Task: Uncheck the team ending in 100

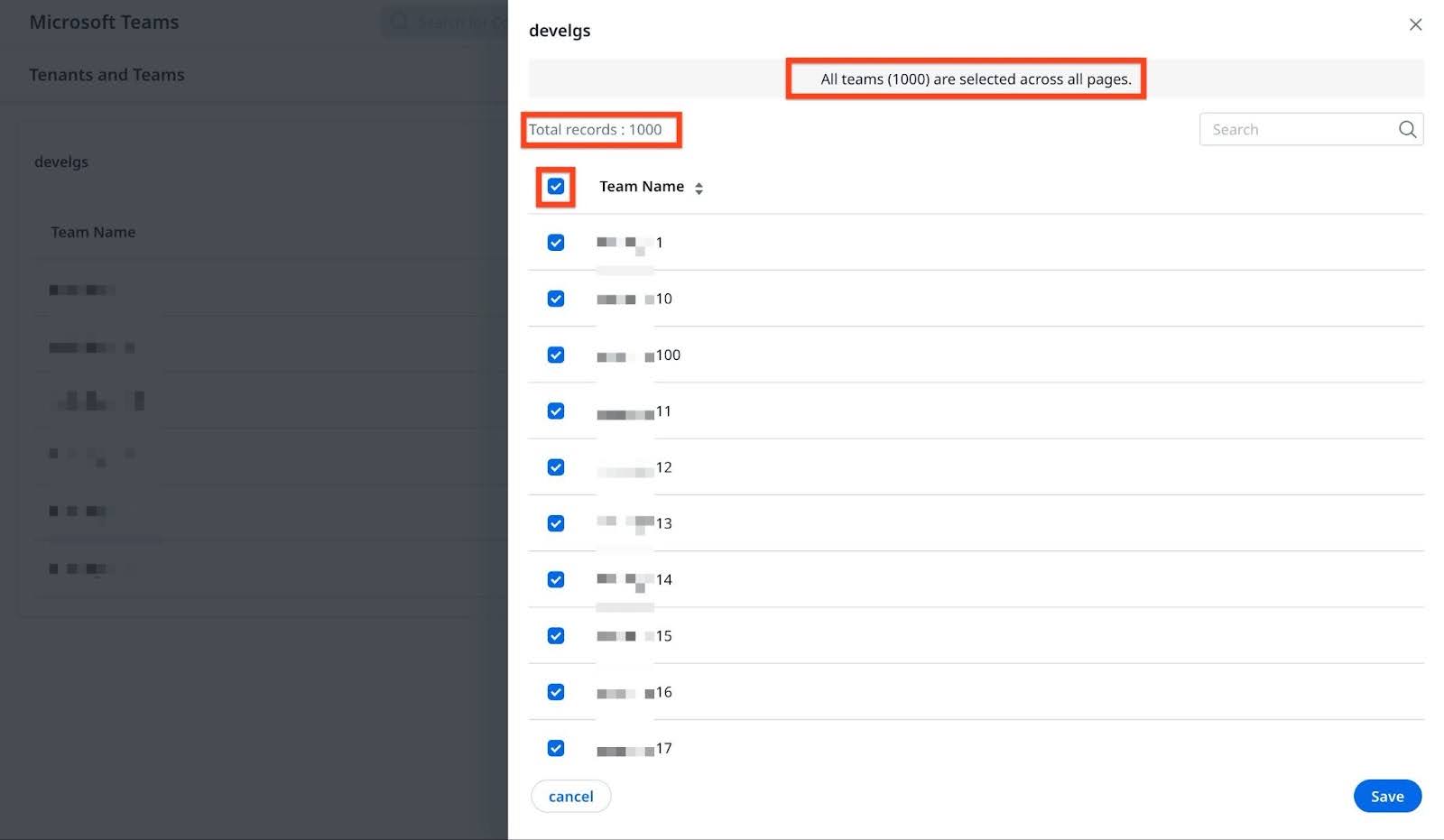Action: click(556, 355)
